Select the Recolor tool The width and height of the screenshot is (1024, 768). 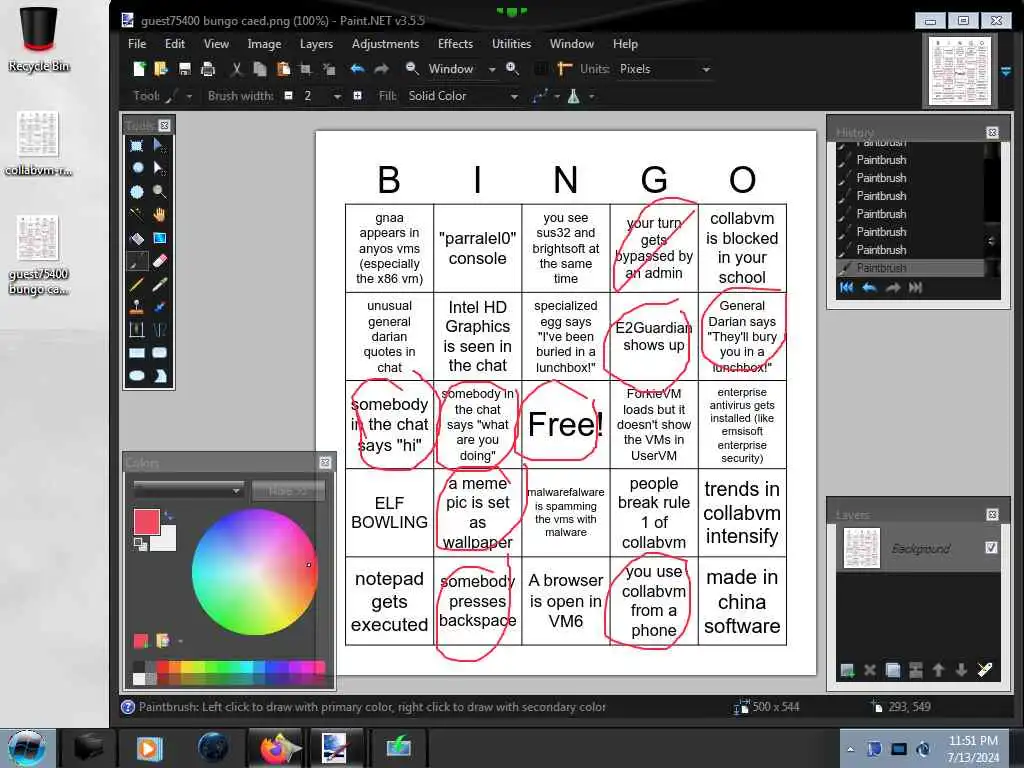click(x=159, y=307)
